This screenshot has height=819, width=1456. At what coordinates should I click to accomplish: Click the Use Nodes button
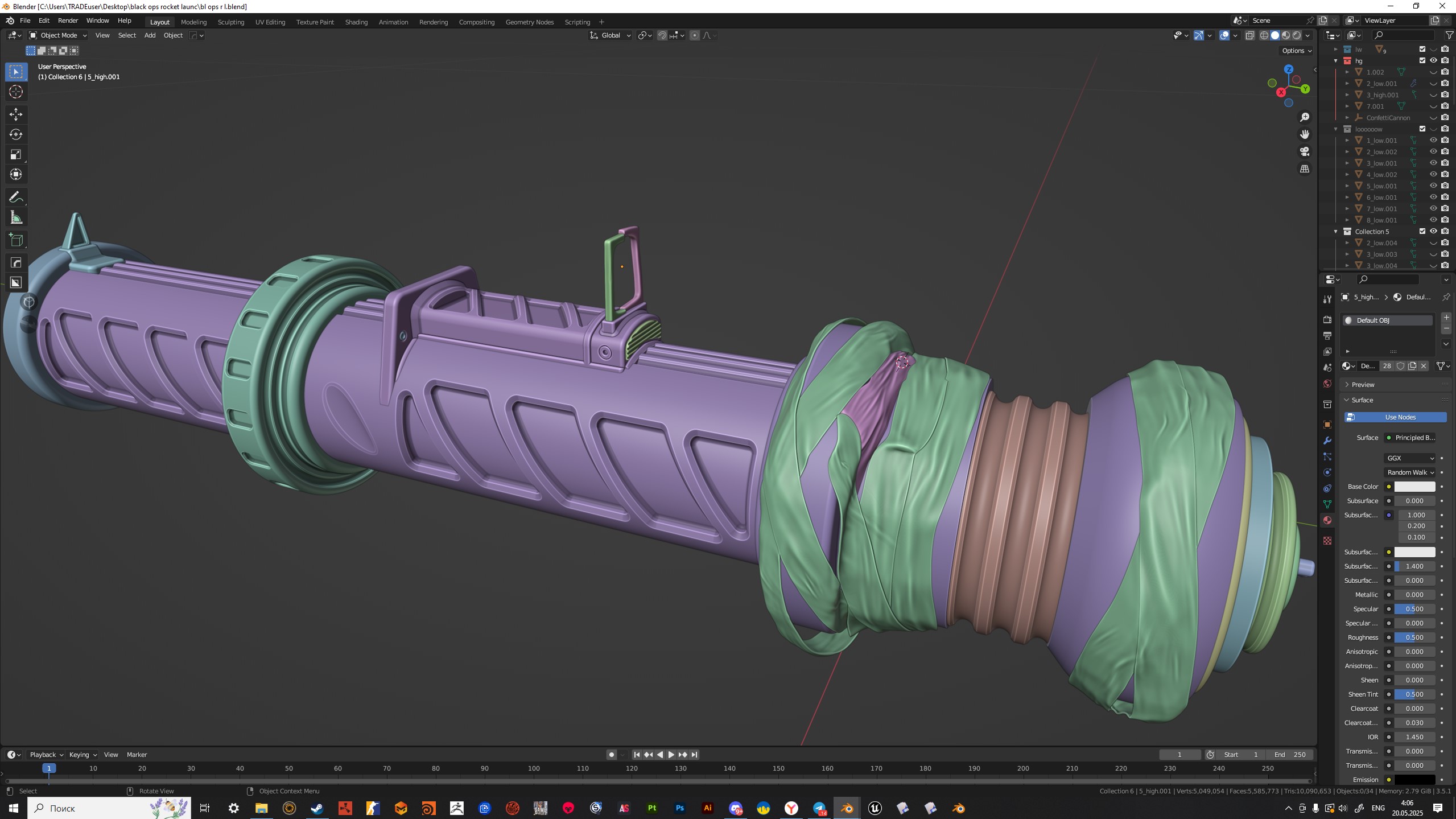1395,417
